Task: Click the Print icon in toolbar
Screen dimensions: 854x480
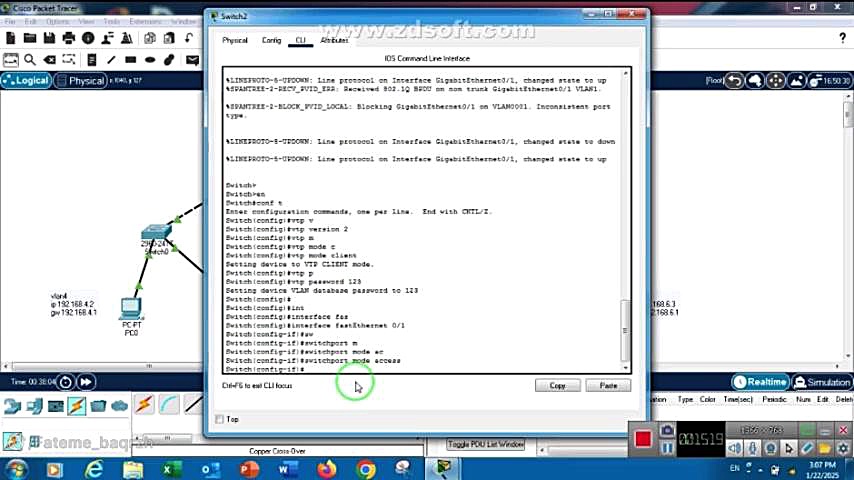Action: [69, 38]
